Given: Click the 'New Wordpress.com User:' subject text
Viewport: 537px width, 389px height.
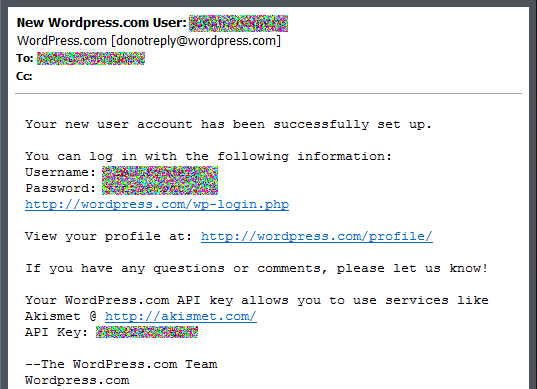Looking at the screenshot, I should (x=101, y=23).
